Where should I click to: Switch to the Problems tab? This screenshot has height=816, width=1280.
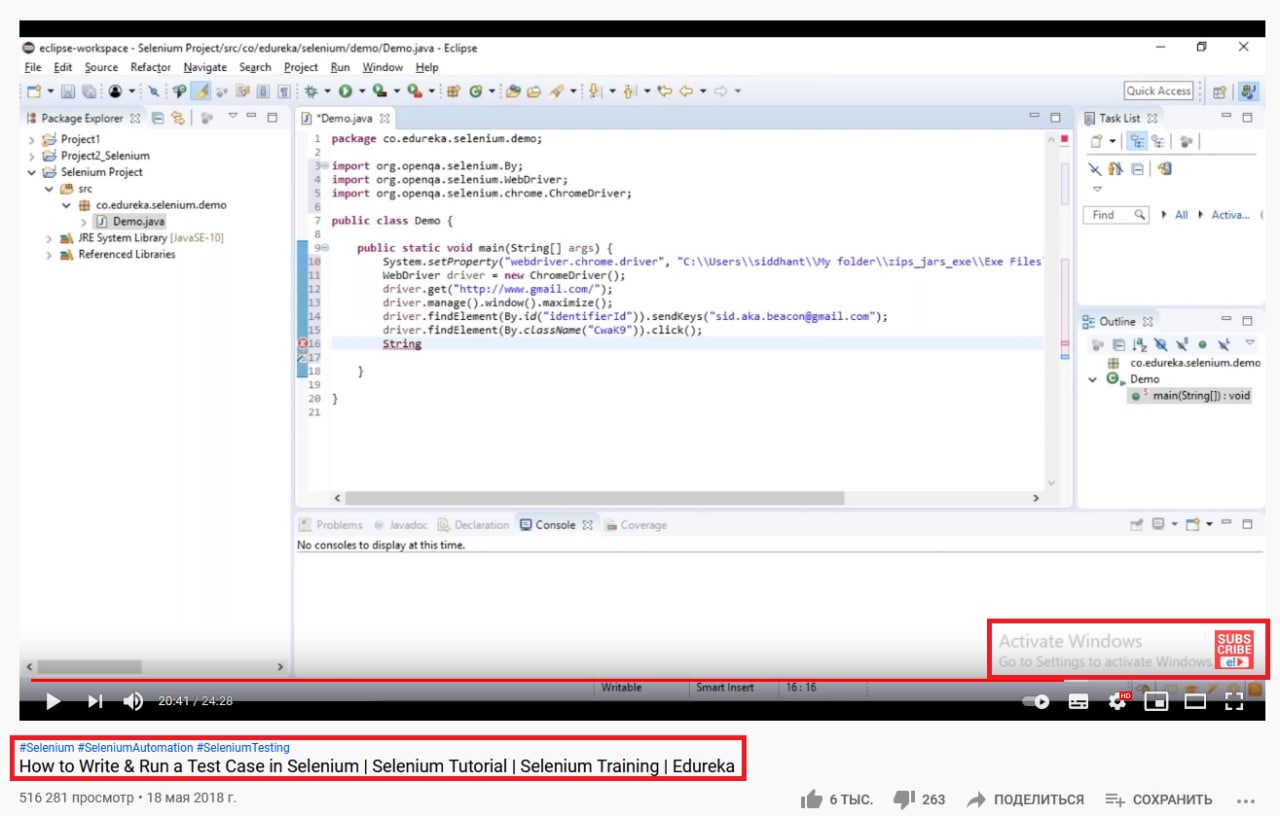tap(331, 524)
